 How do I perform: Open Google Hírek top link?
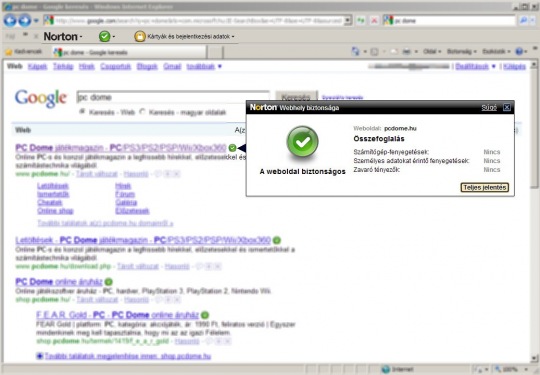click(86, 66)
